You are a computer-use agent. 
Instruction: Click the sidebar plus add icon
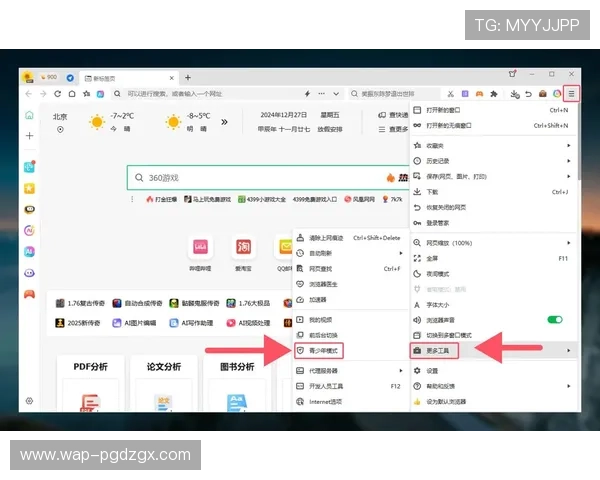(29, 136)
